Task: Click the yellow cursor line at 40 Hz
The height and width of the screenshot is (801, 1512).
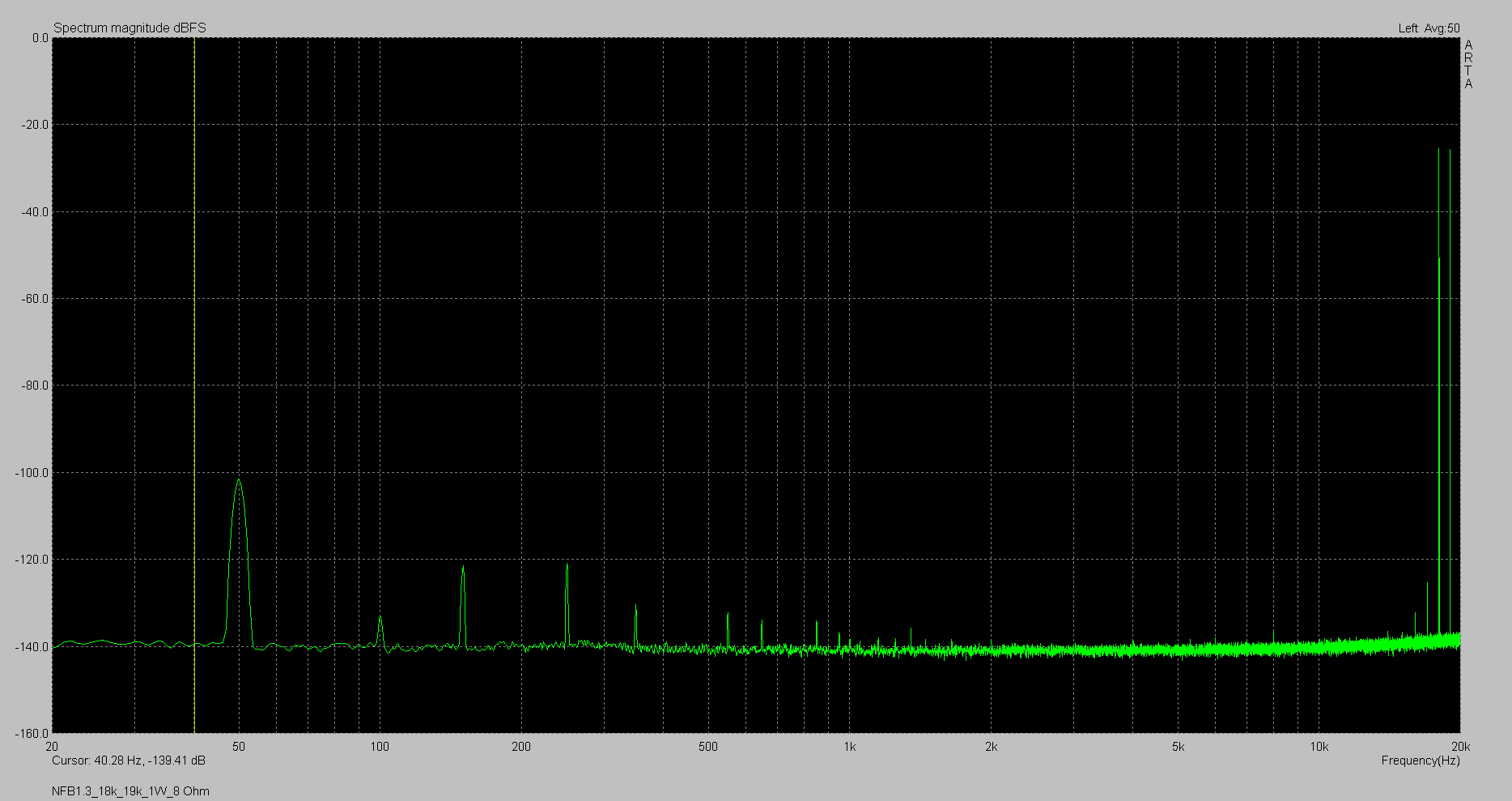Action: point(194,385)
